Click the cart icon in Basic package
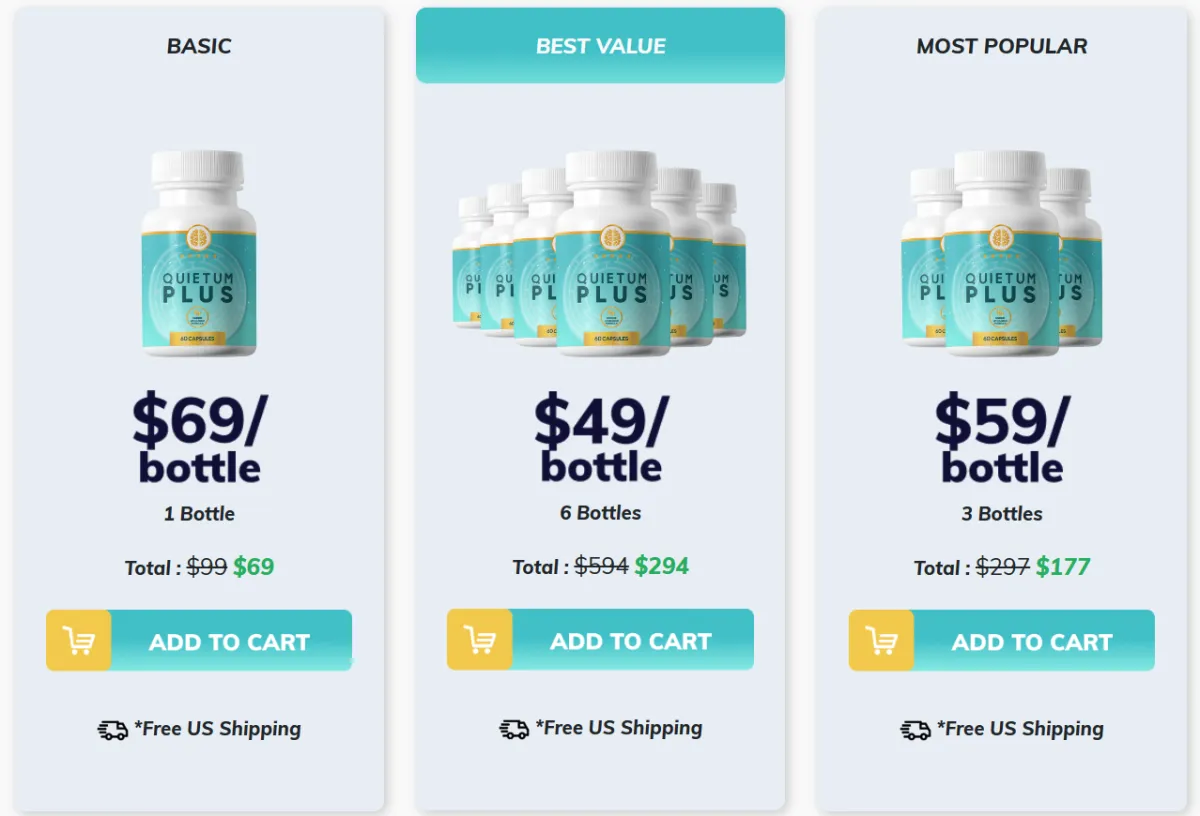The width and height of the screenshot is (1200, 816). click(x=79, y=641)
